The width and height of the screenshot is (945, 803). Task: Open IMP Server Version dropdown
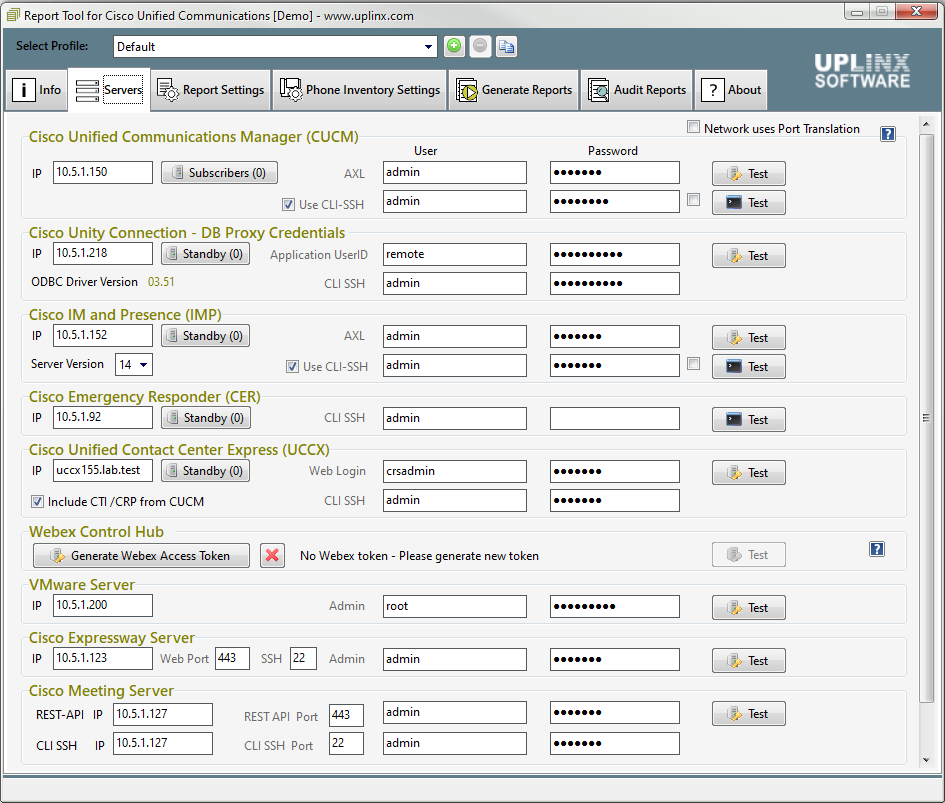143,365
